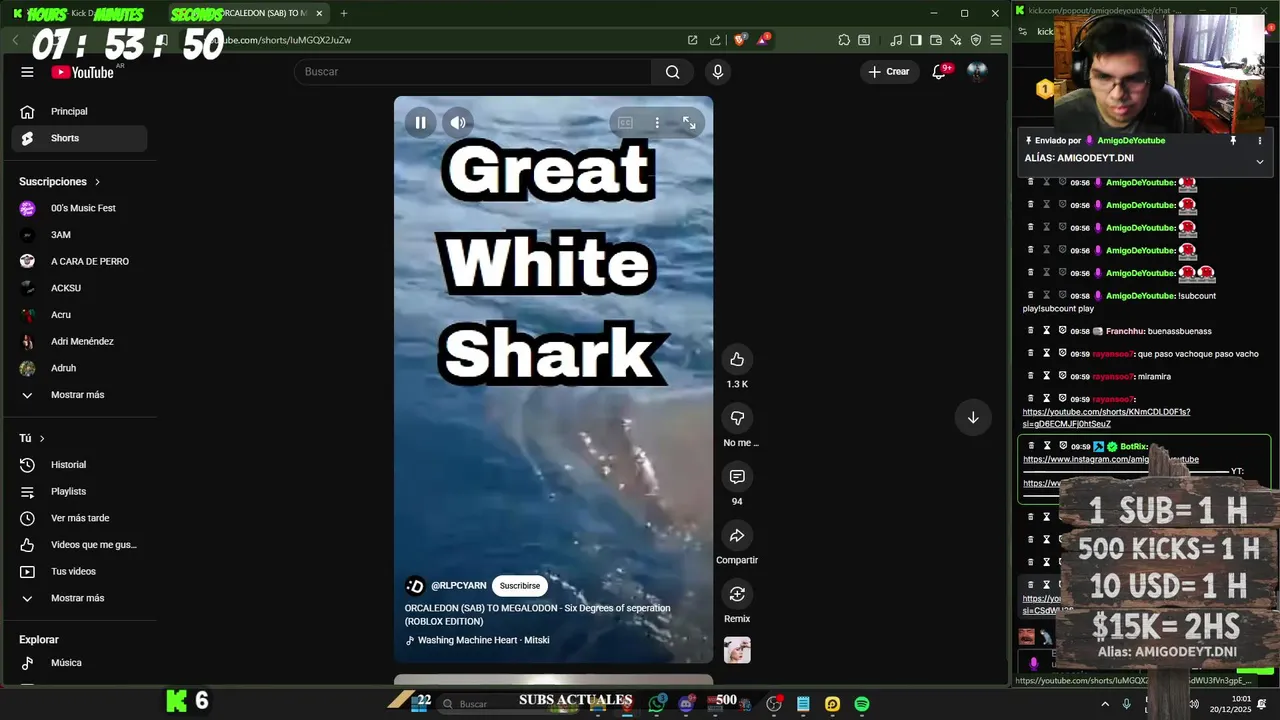This screenshot has width=1280, height=720.
Task: Remix this Short
Action: 737,594
